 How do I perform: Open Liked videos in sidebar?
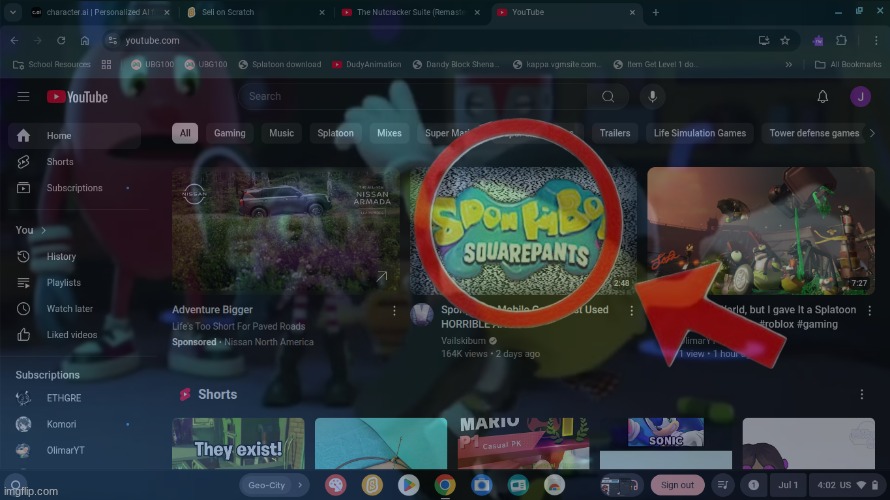pos(74,335)
